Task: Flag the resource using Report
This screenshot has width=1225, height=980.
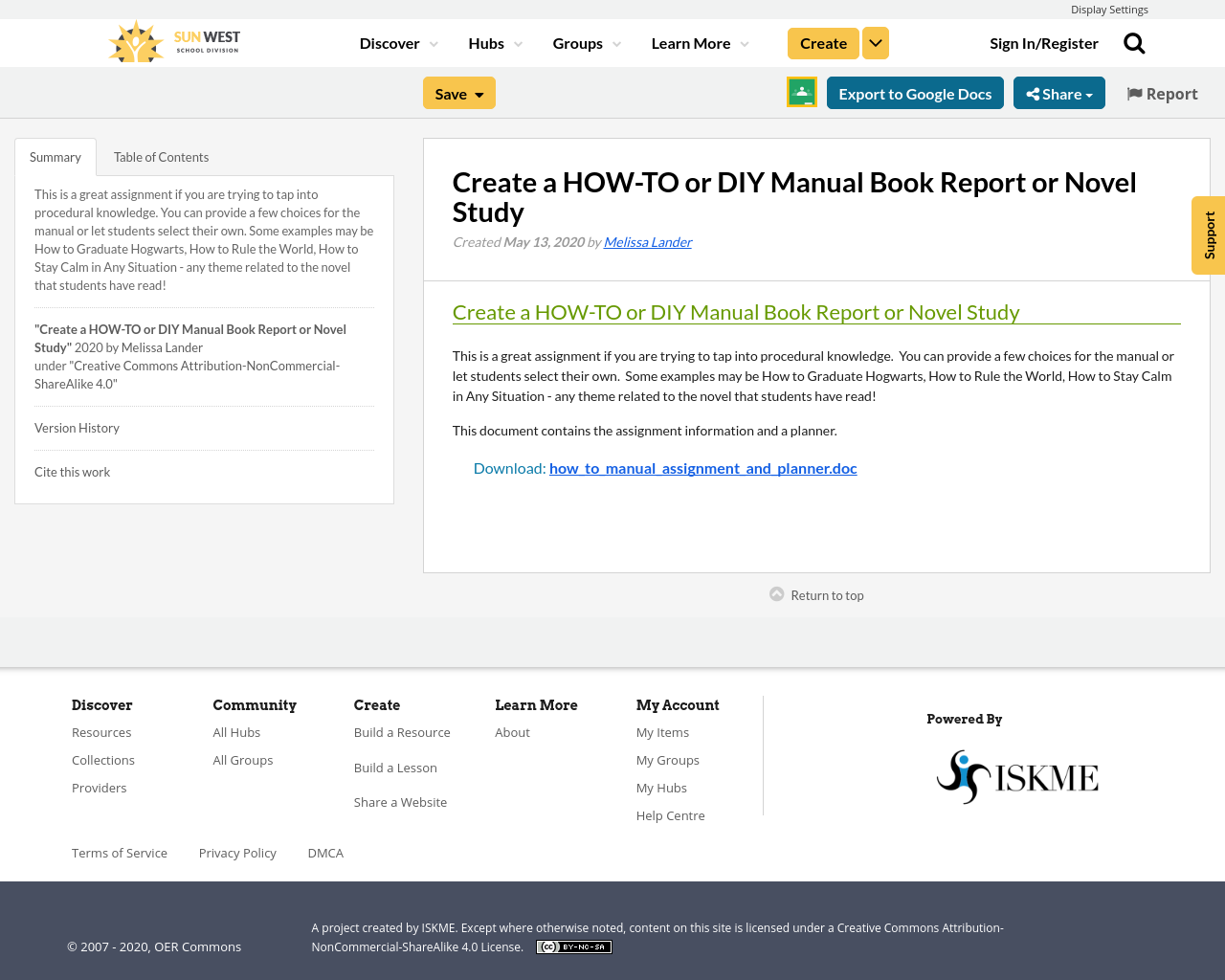Action: click(1161, 92)
